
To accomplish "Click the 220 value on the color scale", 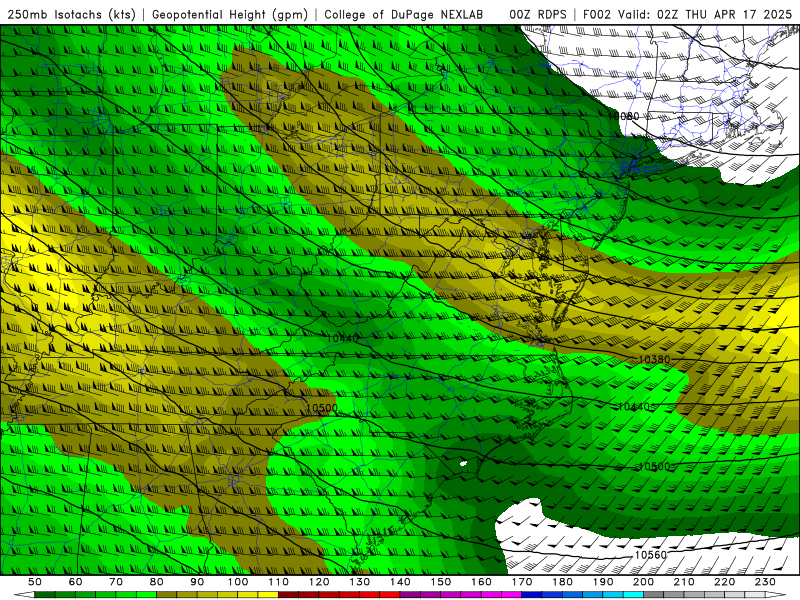I will pos(724,582).
